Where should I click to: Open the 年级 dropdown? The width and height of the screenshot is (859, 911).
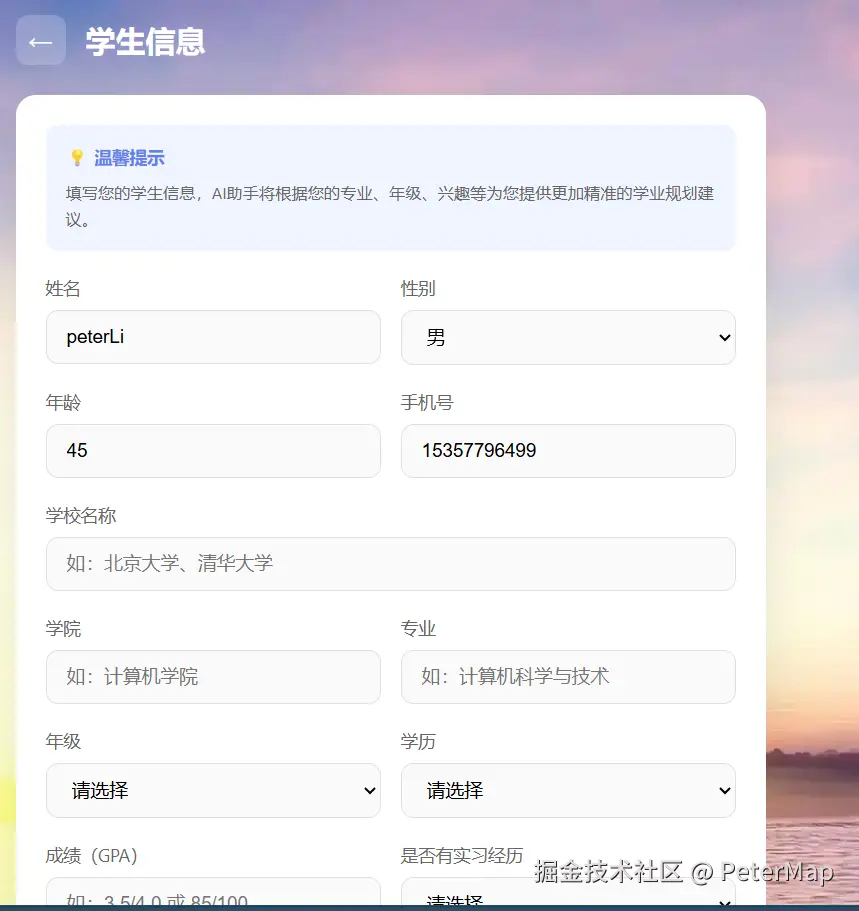tap(213, 790)
